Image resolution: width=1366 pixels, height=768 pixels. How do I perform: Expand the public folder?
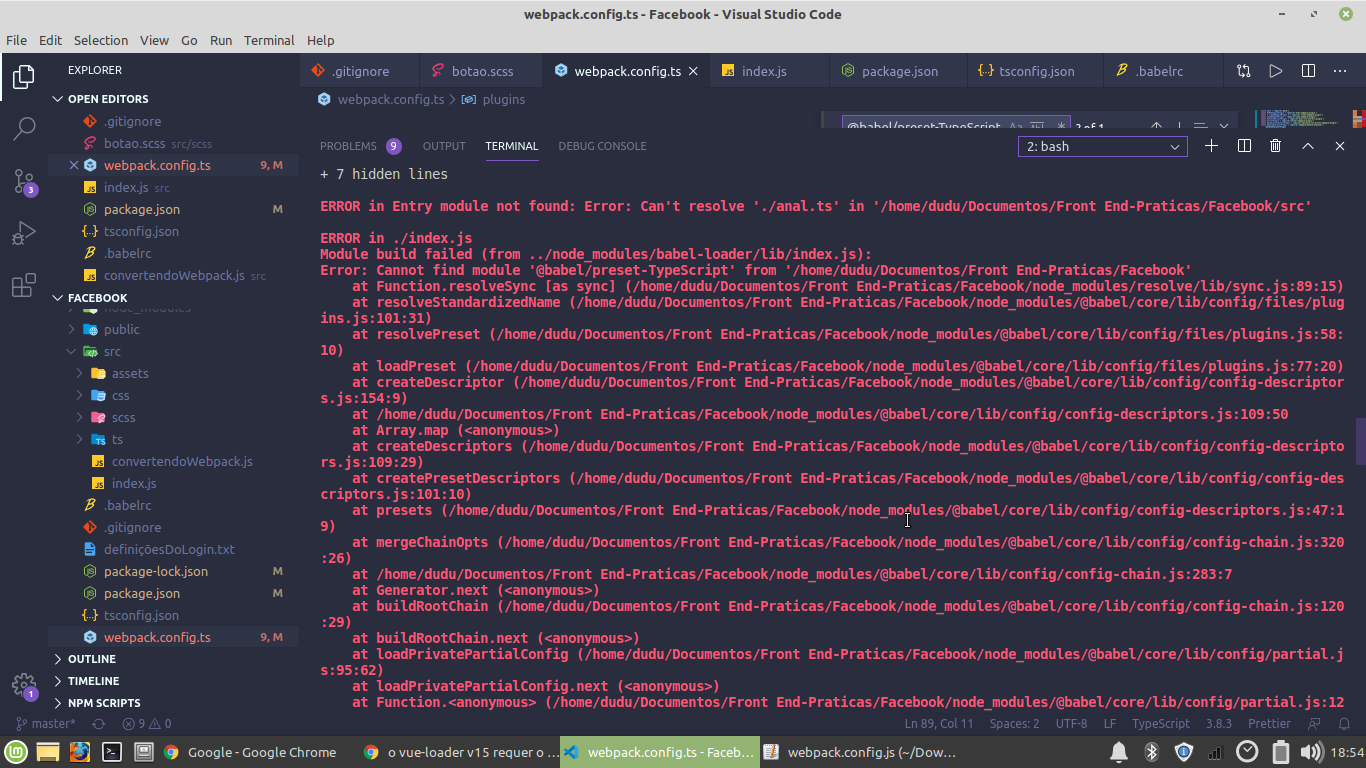(173, 329)
